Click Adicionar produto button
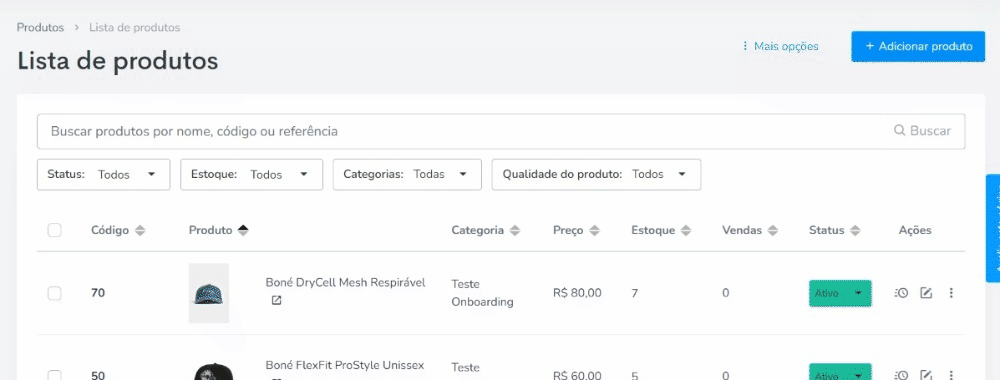The image size is (1000, 380). pyautogui.click(x=918, y=47)
